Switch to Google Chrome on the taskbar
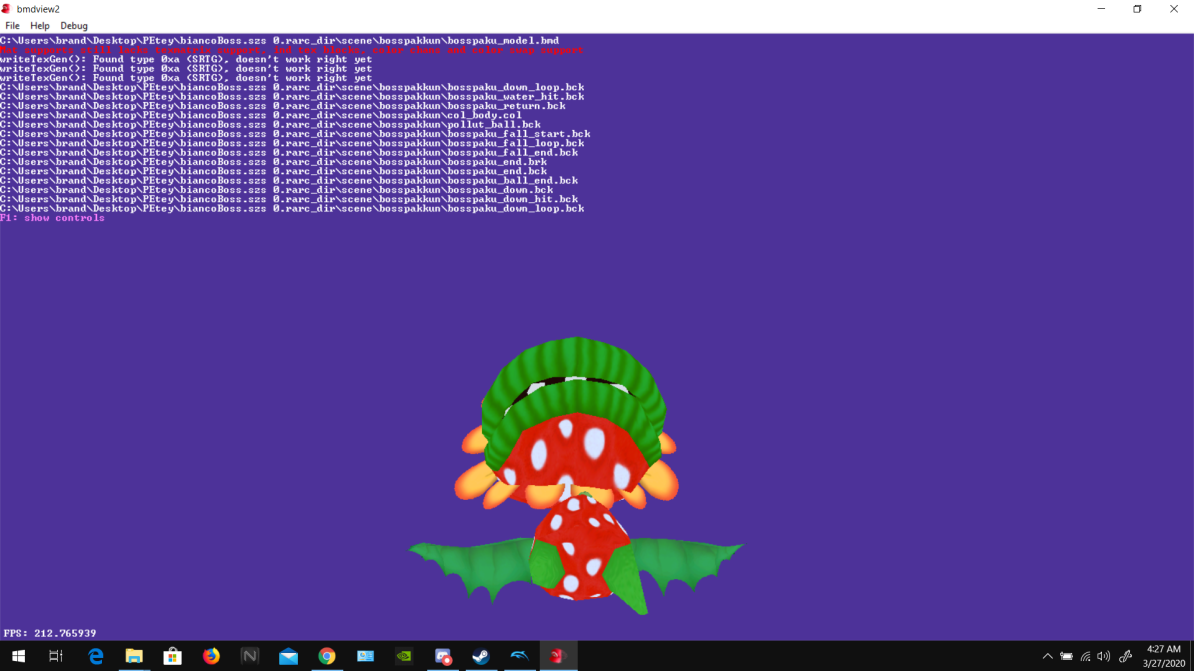 [x=327, y=656]
